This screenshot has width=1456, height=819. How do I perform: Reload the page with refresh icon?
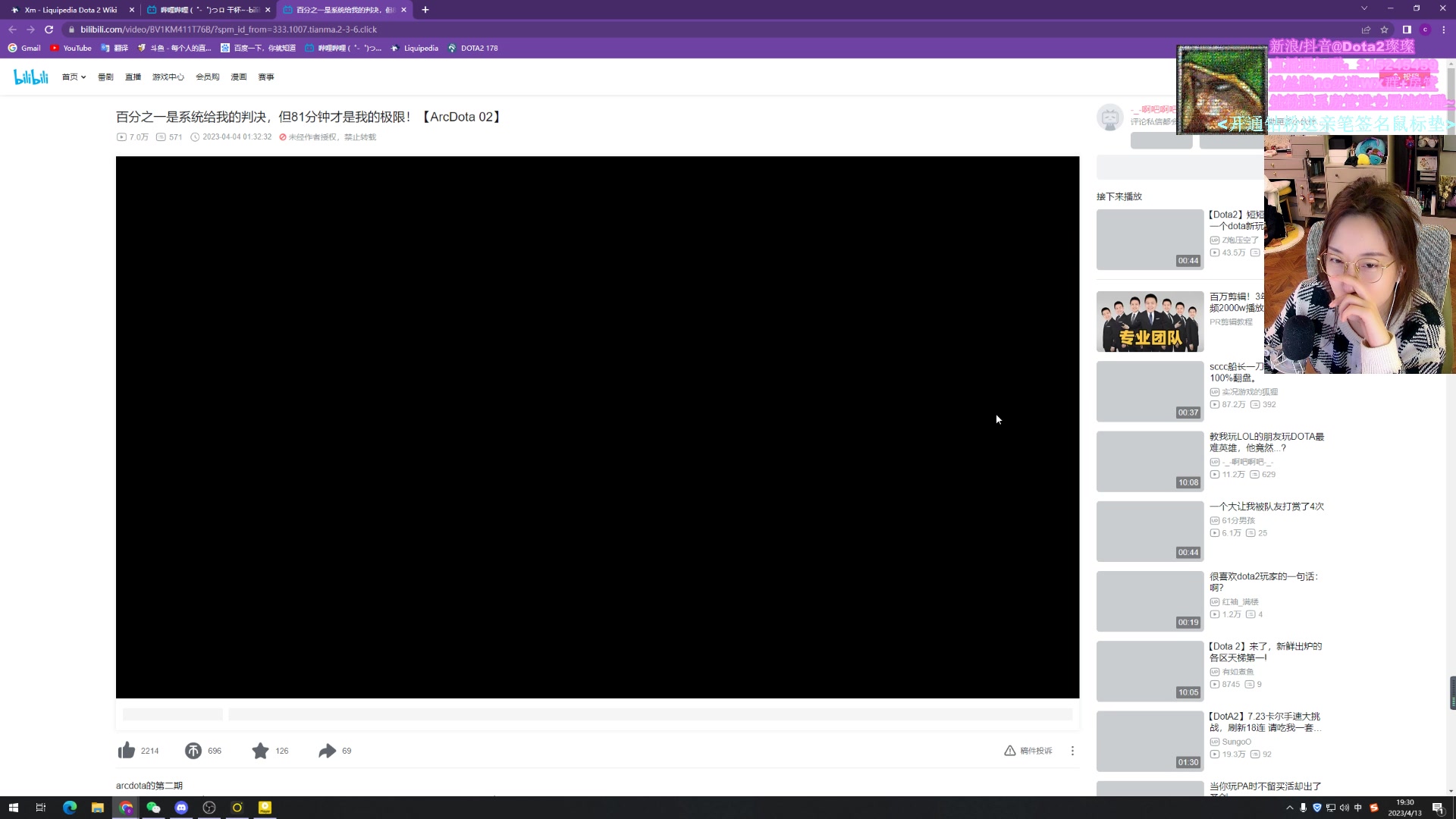pos(49,30)
